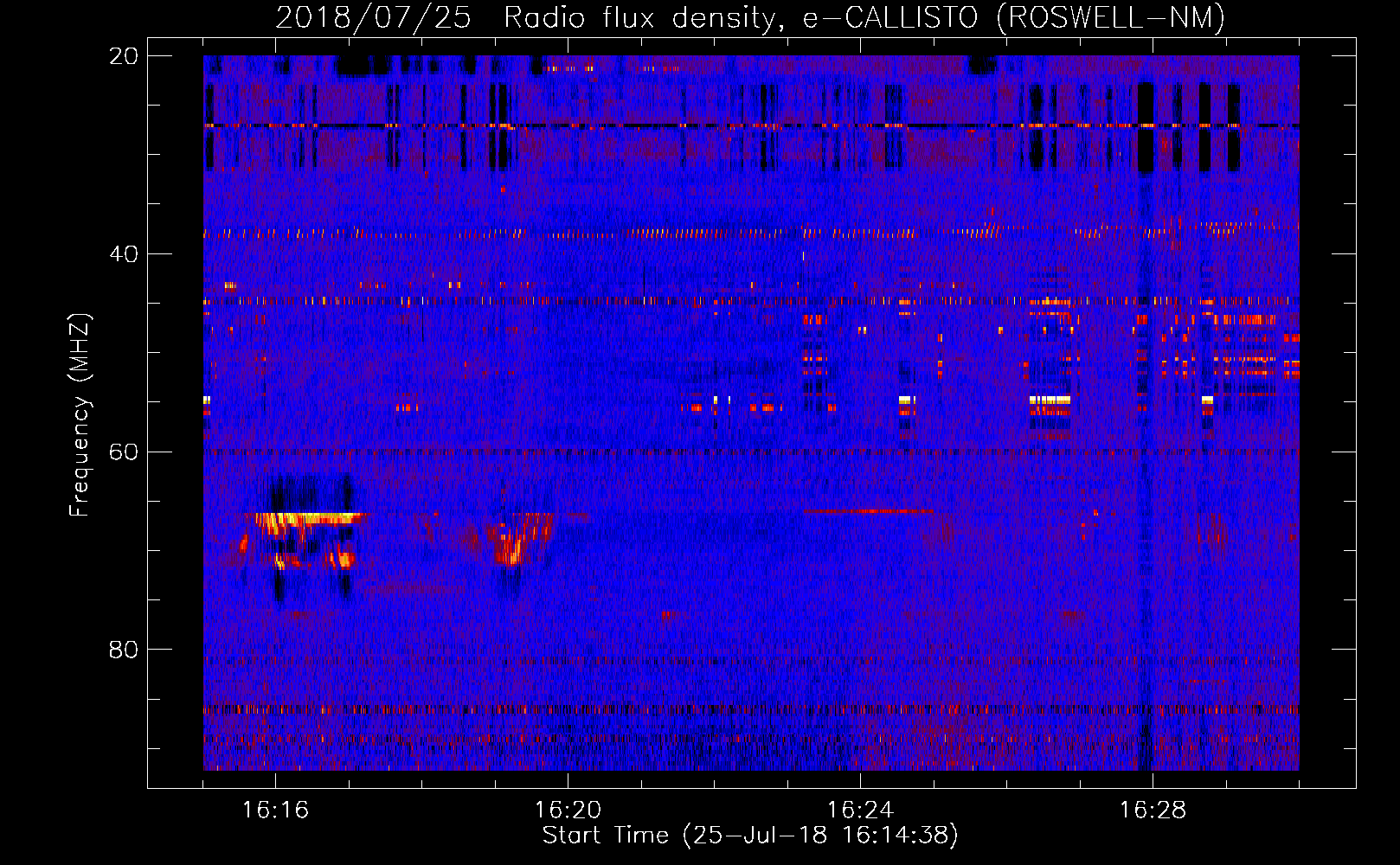Click the '16:16' time tick label
The height and width of the screenshot is (865, 1400).
[x=275, y=811]
